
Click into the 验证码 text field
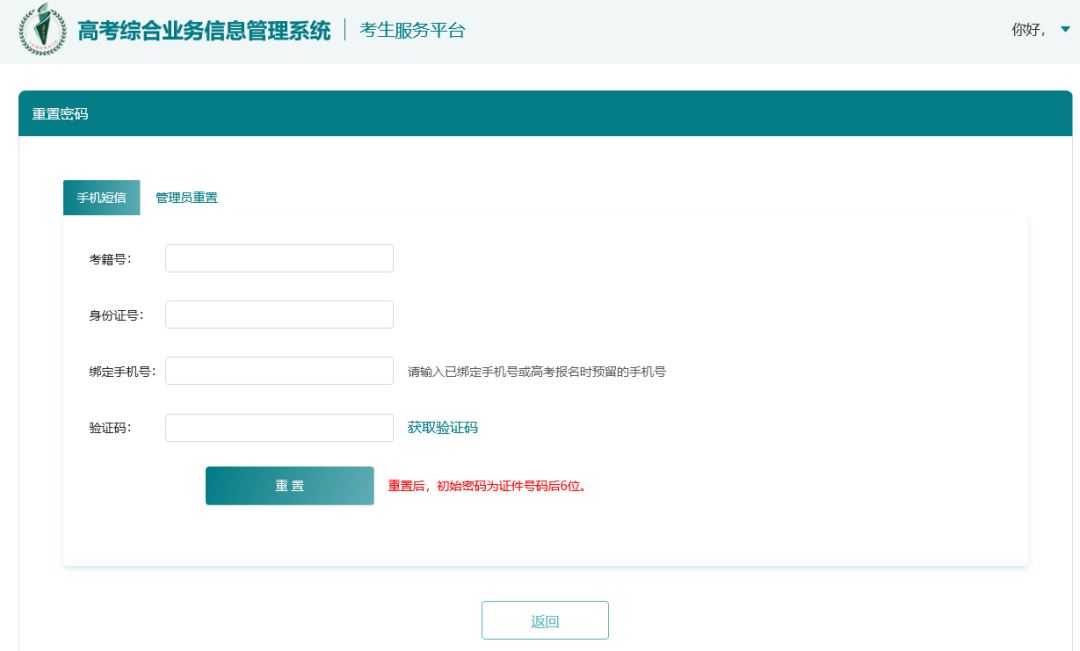click(279, 428)
